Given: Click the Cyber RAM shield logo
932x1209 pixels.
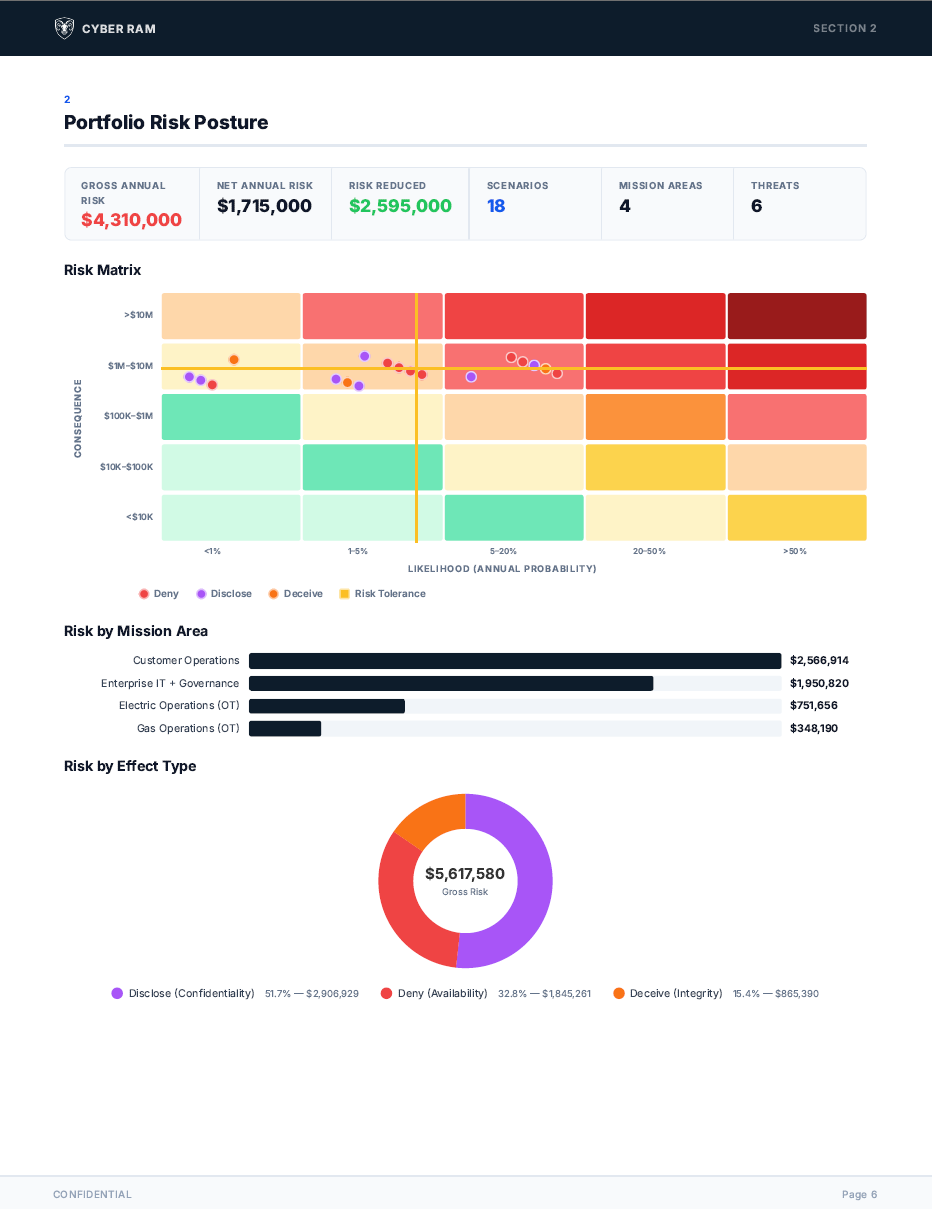Looking at the screenshot, I should pos(65,28).
